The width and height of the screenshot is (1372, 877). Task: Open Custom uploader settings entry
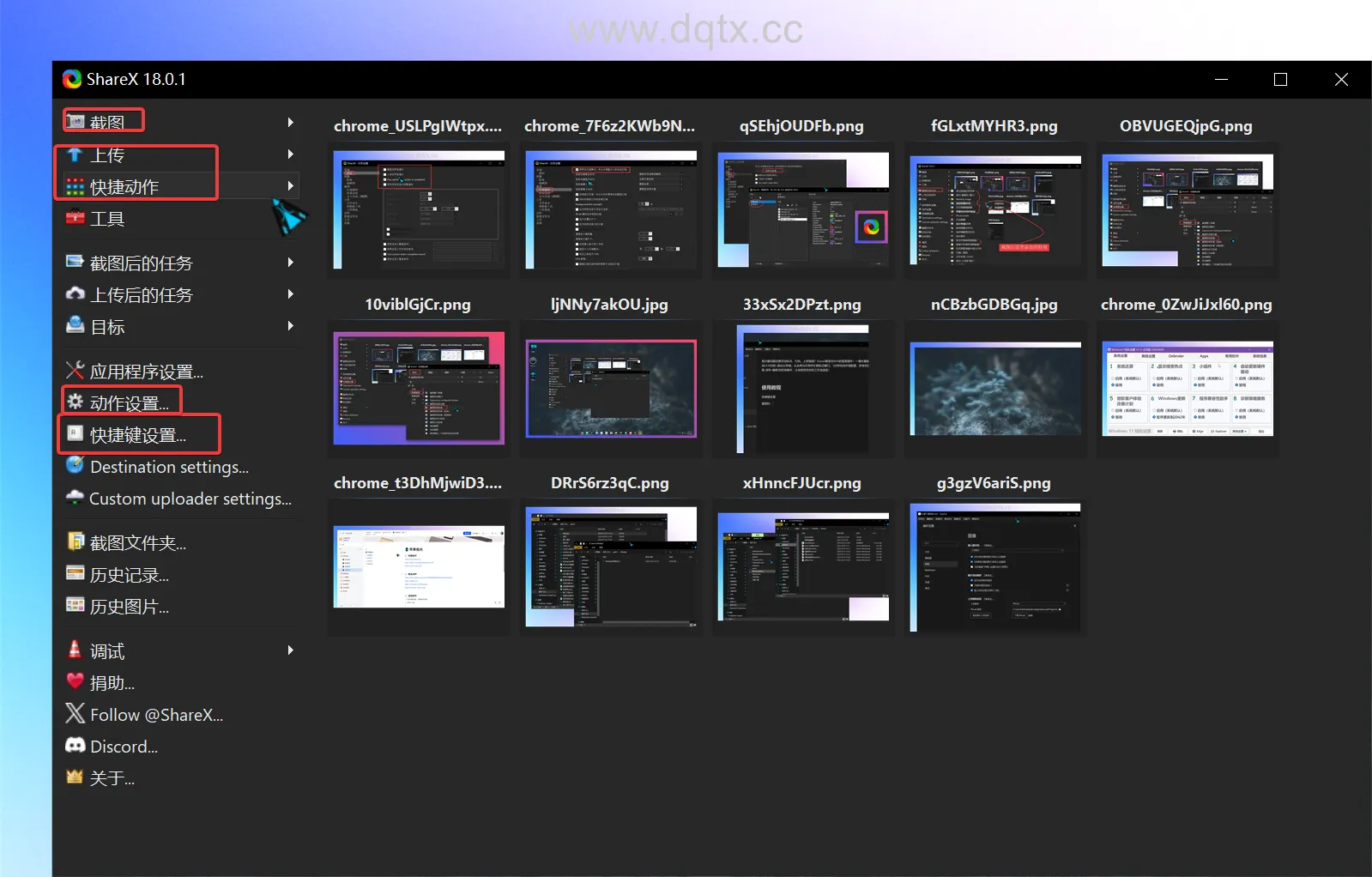(190, 499)
